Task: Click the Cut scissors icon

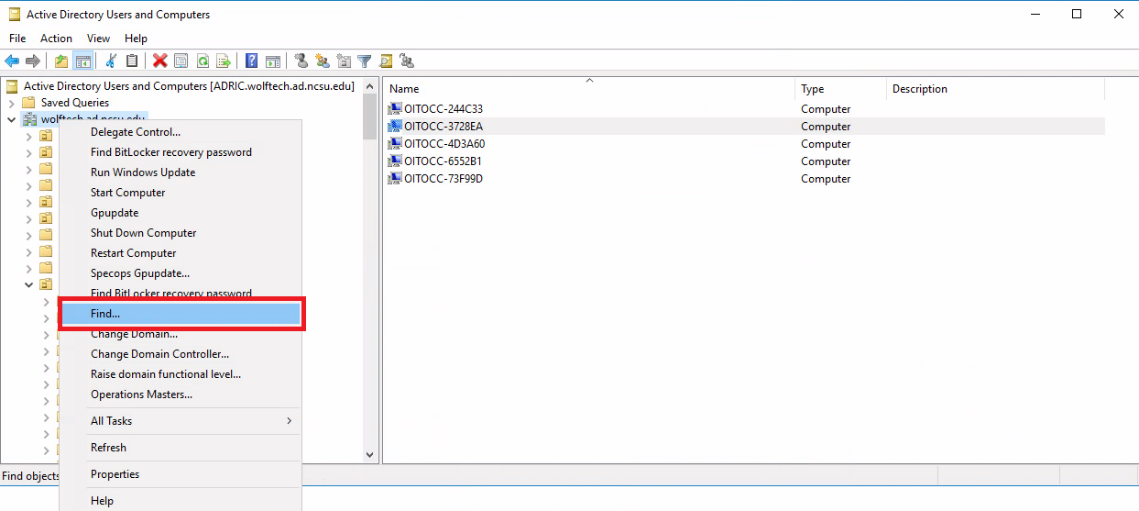Action: click(111, 61)
